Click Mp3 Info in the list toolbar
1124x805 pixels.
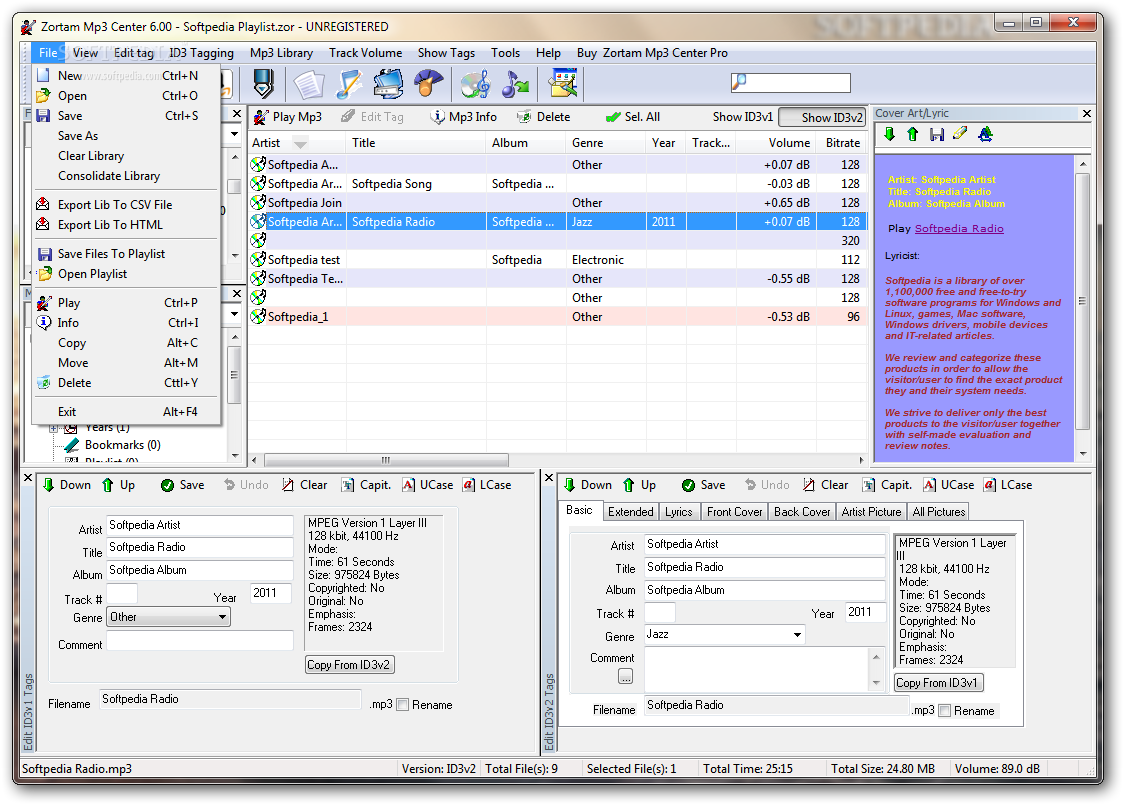click(463, 117)
